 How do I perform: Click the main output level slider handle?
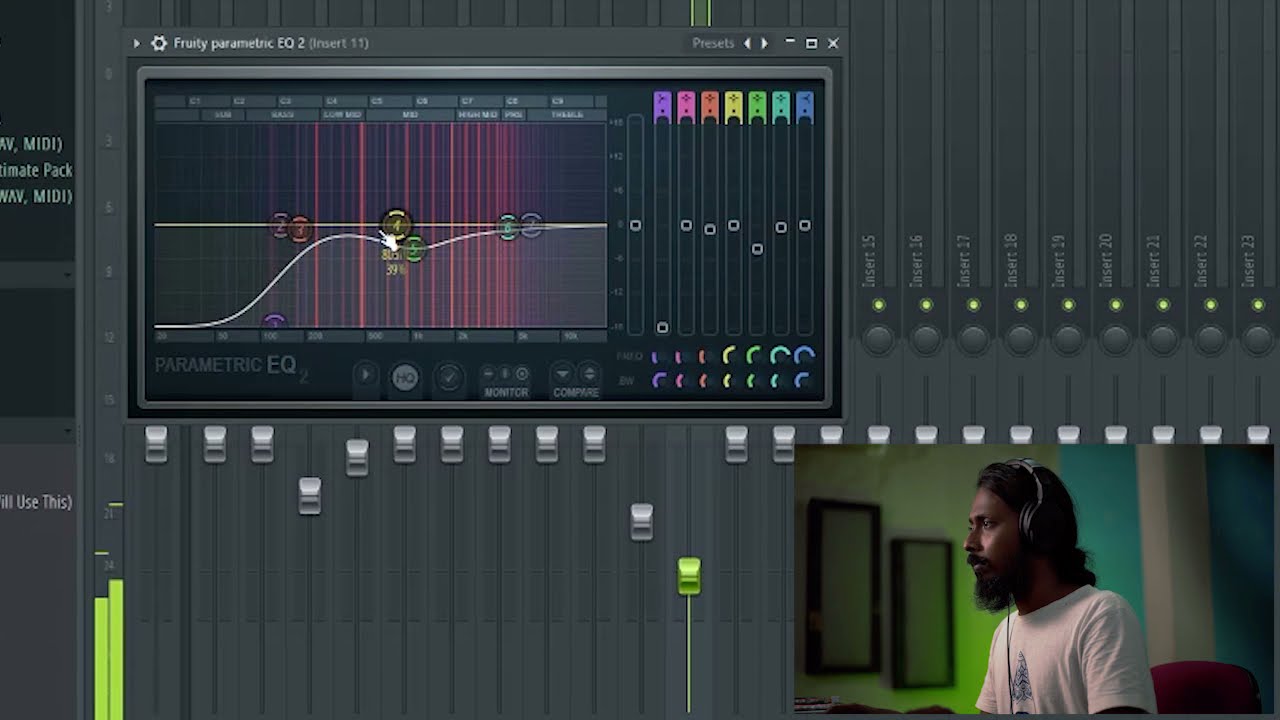click(635, 226)
